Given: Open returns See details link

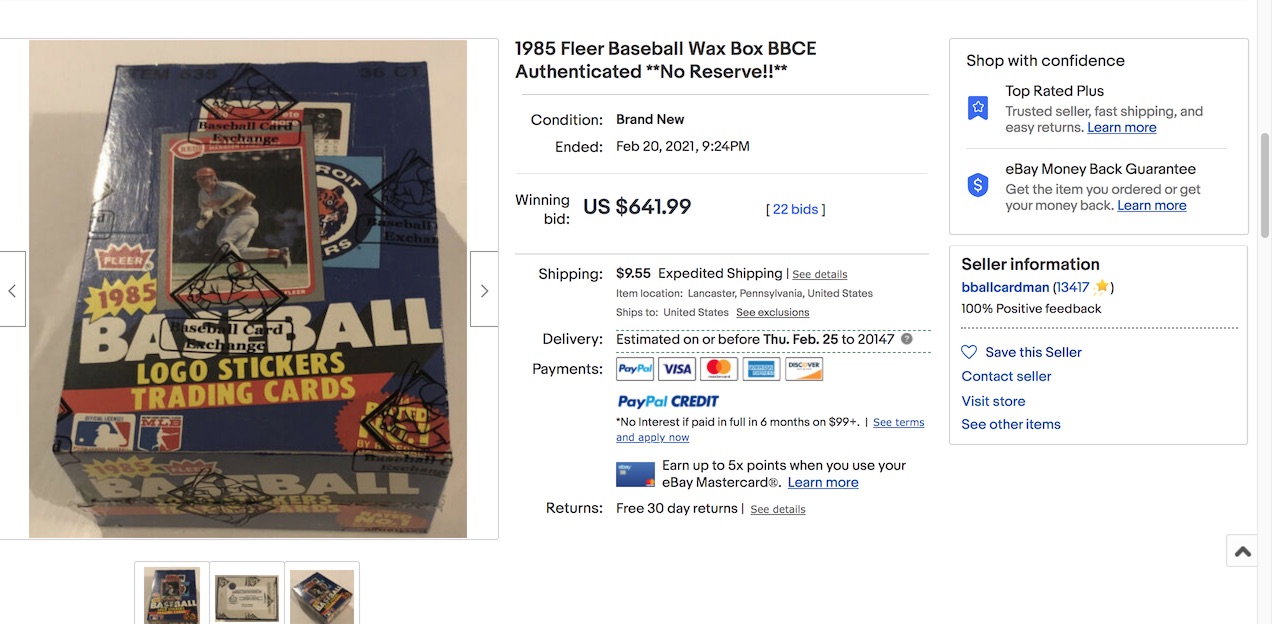Looking at the screenshot, I should [x=778, y=509].
